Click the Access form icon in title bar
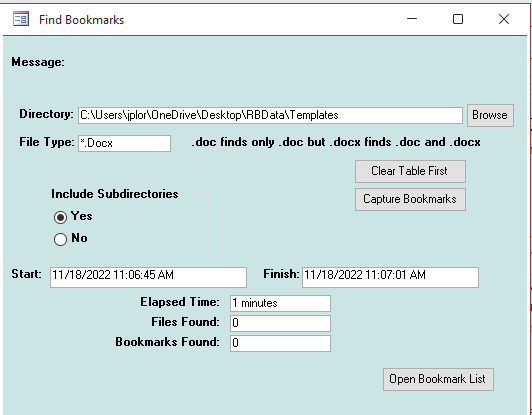 pos(21,19)
